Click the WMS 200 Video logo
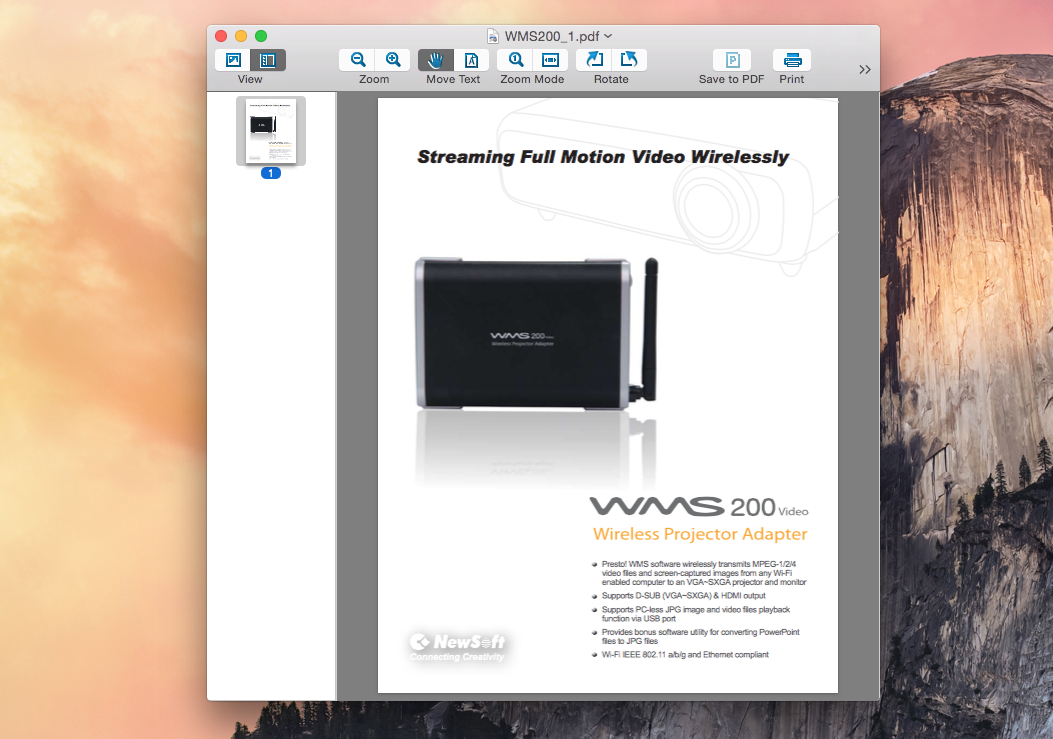 (x=699, y=507)
